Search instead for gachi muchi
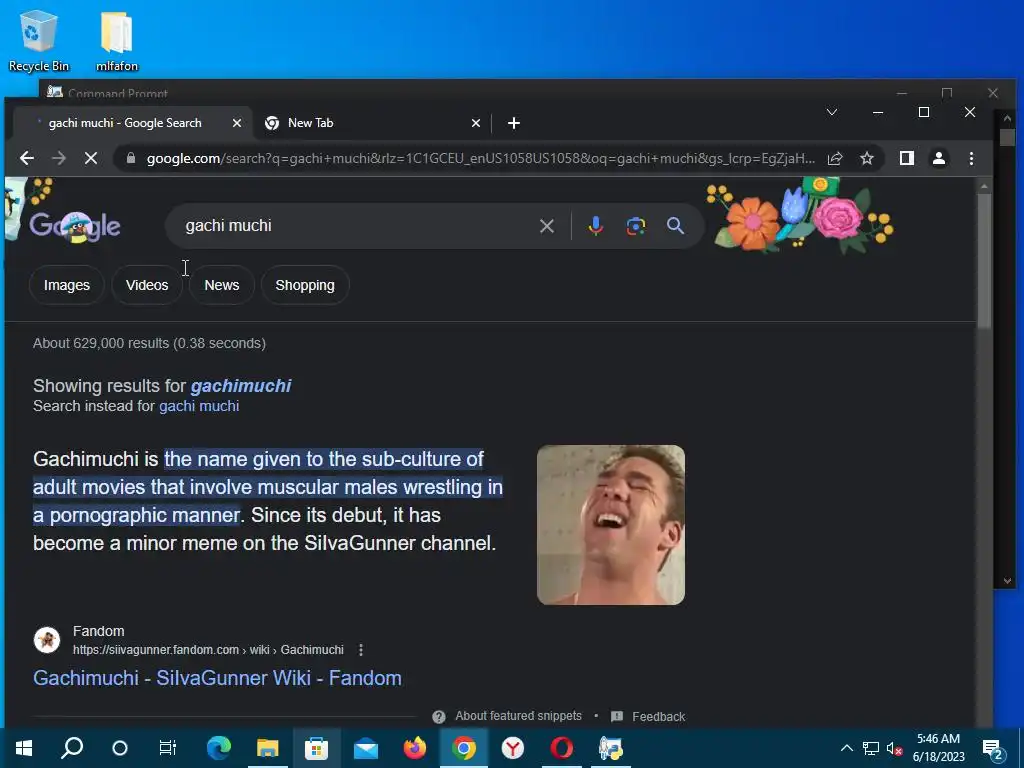Image resolution: width=1024 pixels, height=768 pixels. pyautogui.click(x=199, y=406)
